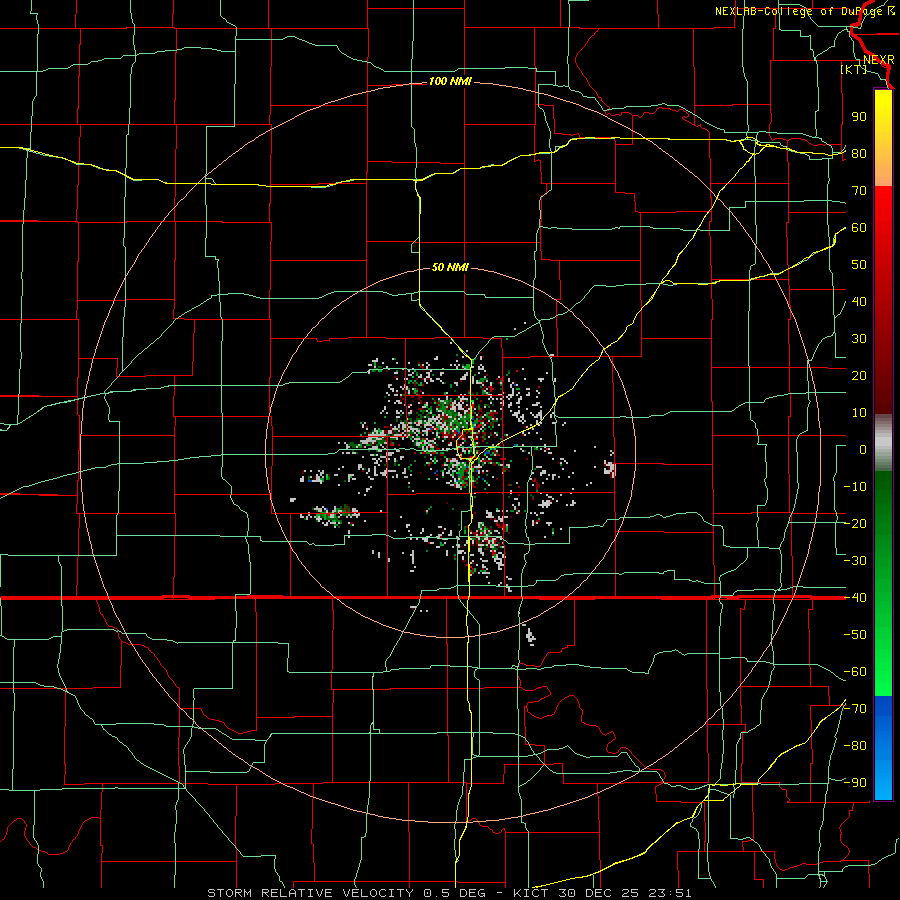The height and width of the screenshot is (900, 900).
Task: Click the -50 scale value
Action: pos(855,635)
